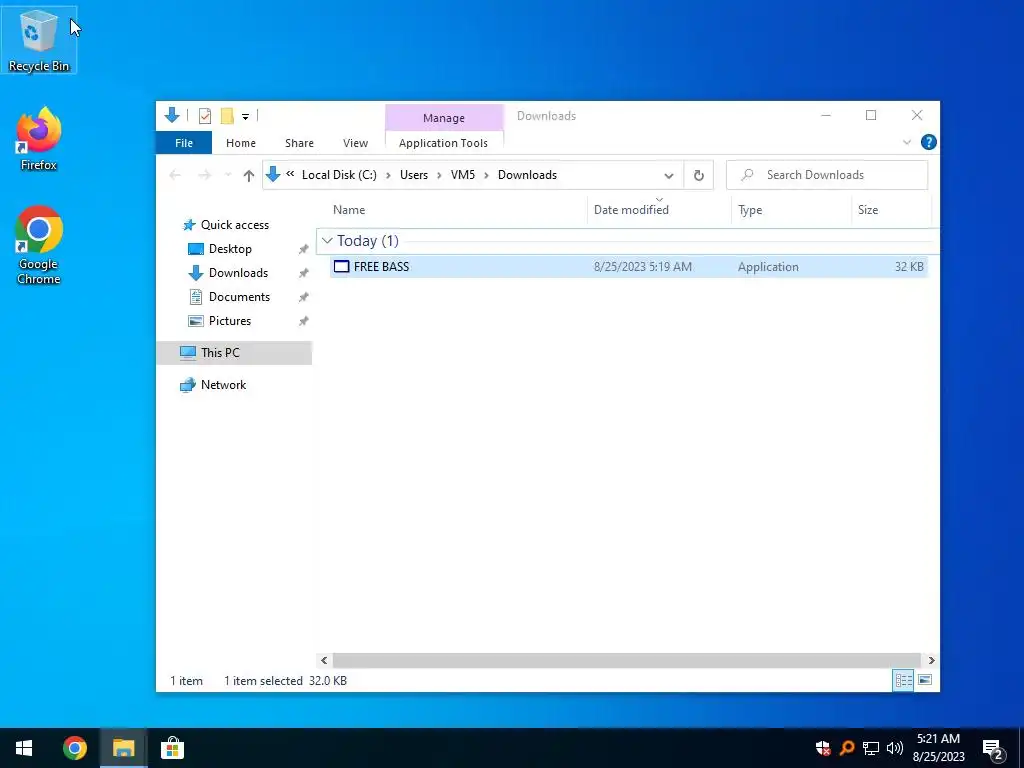1024x768 pixels.
Task: Click the pin icon next to Documents
Action: pyautogui.click(x=304, y=297)
